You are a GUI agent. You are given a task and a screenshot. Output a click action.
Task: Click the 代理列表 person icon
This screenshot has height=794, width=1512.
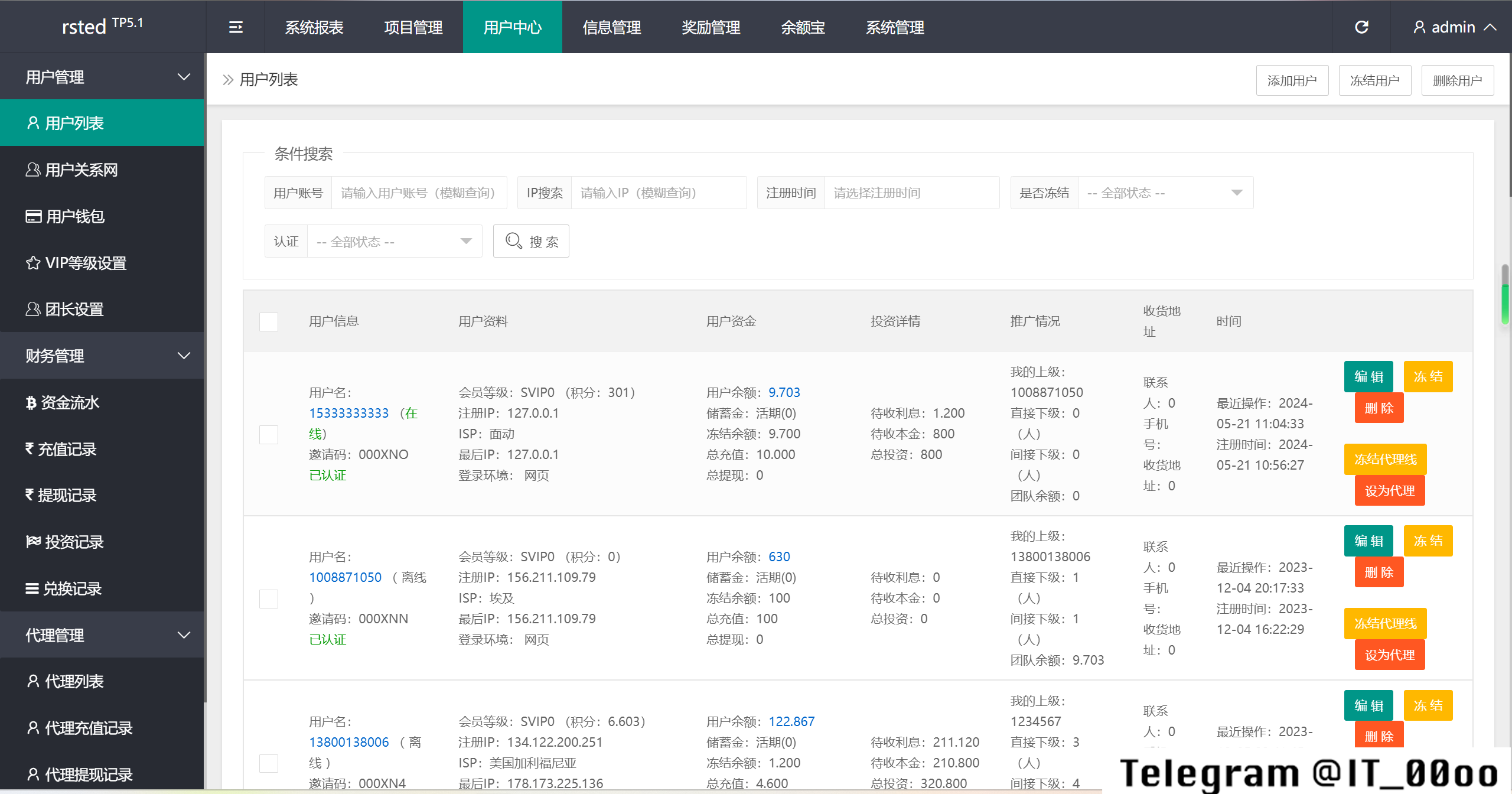click(x=33, y=681)
